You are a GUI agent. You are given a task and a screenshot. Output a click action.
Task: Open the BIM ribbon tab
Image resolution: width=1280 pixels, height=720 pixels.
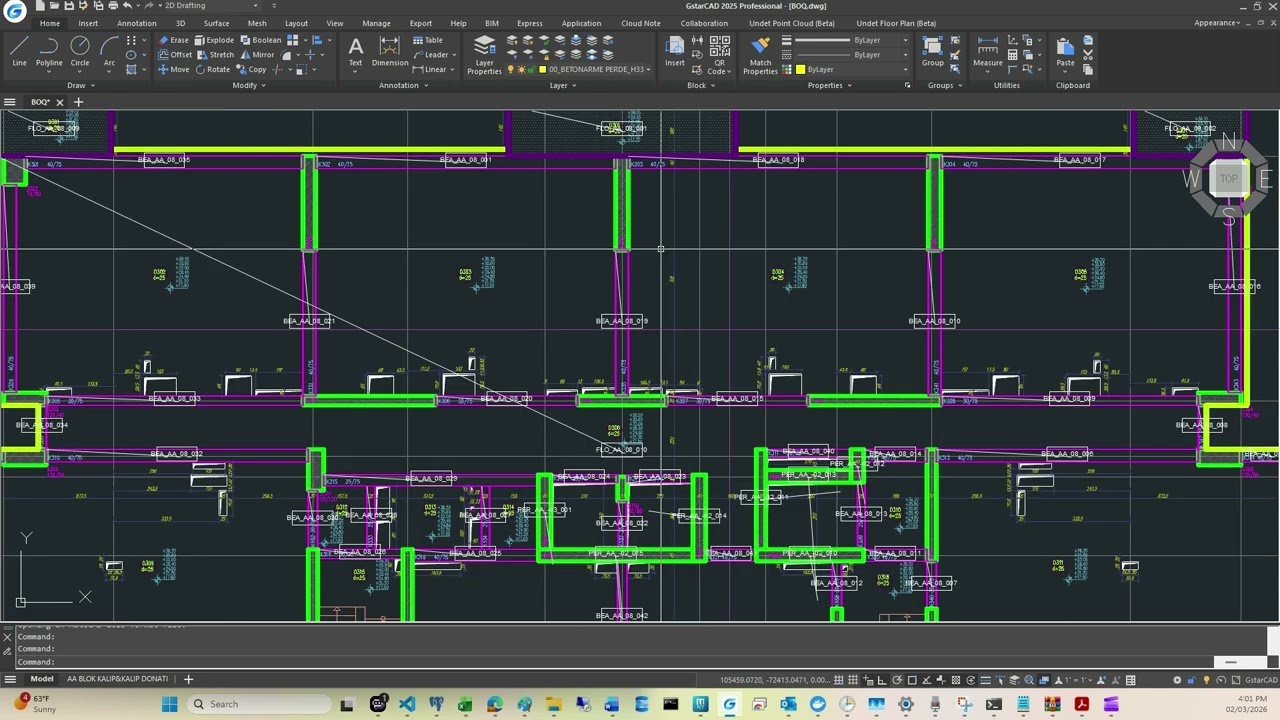492,23
